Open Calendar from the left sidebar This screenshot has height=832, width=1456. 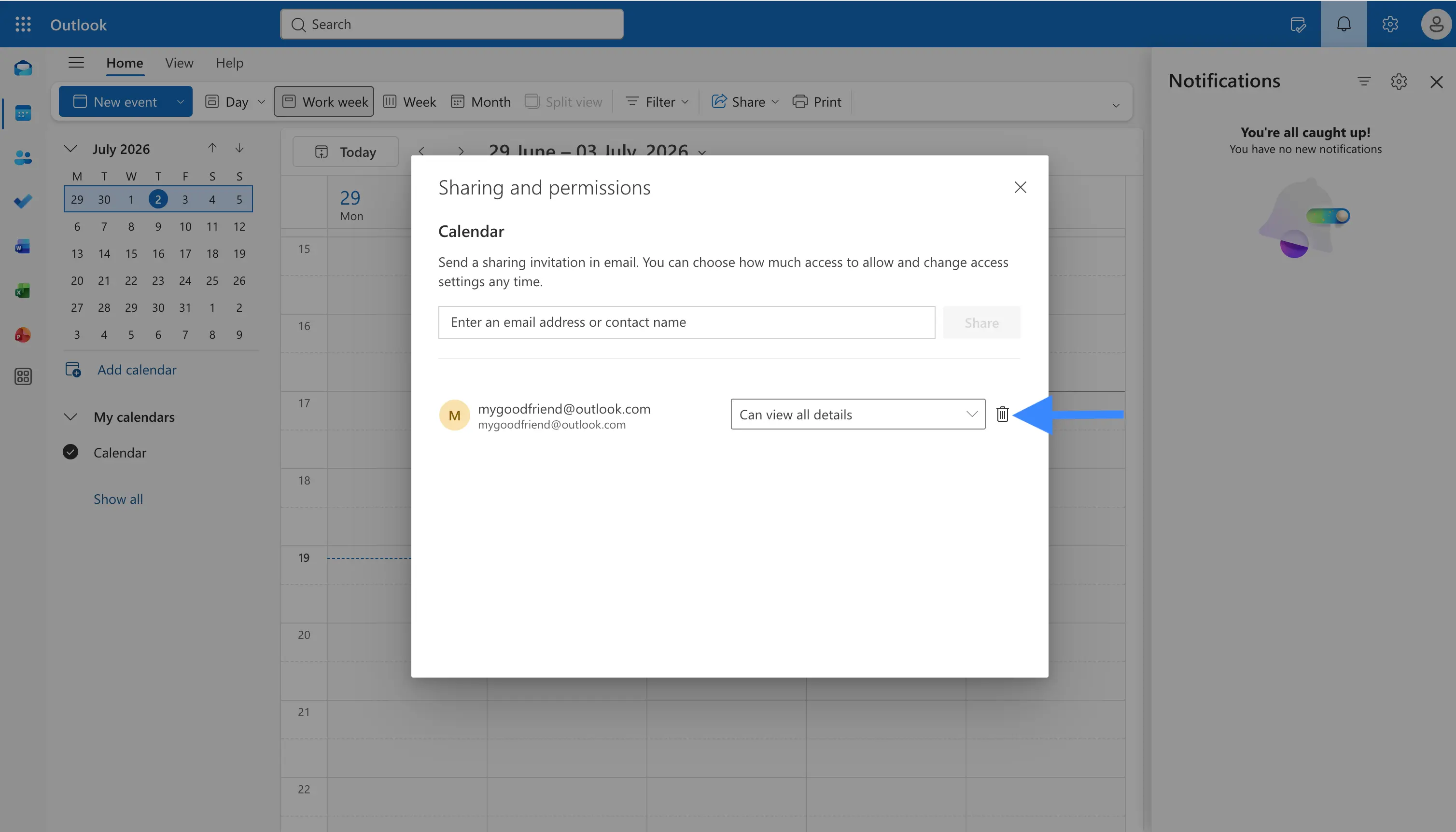pos(23,112)
